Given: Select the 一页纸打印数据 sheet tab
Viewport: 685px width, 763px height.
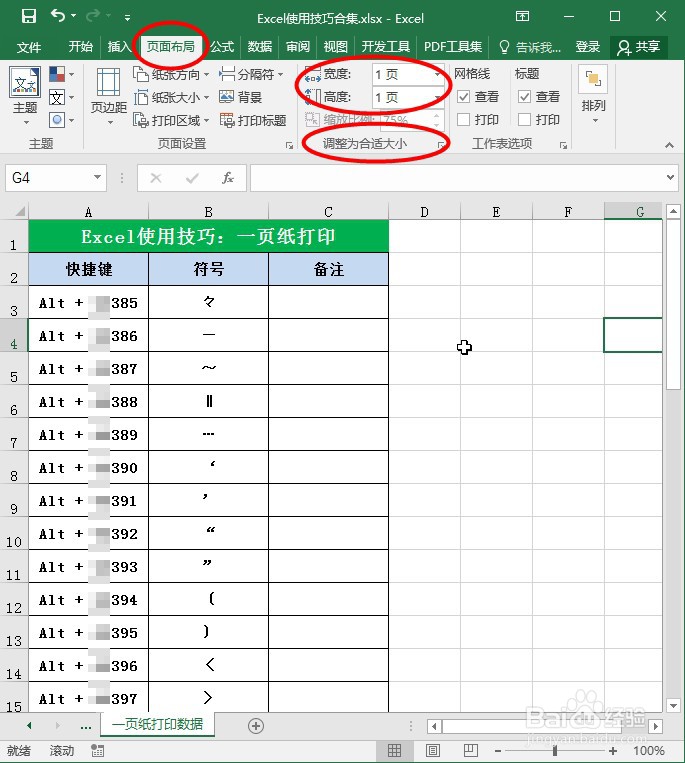Looking at the screenshot, I should coord(158,725).
